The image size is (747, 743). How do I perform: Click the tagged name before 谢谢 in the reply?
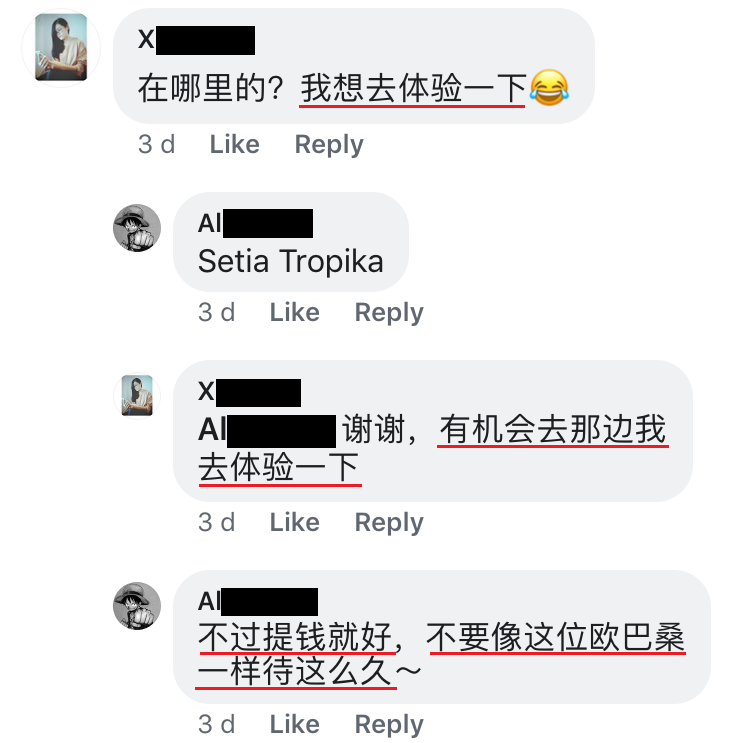[x=266, y=430]
